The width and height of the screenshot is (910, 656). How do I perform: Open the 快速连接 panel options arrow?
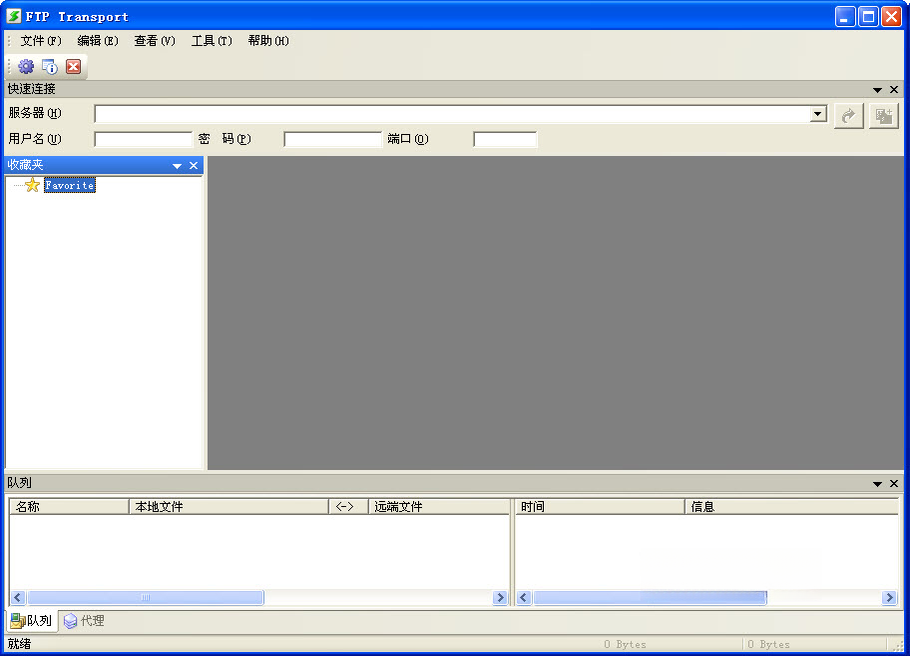tap(877, 89)
